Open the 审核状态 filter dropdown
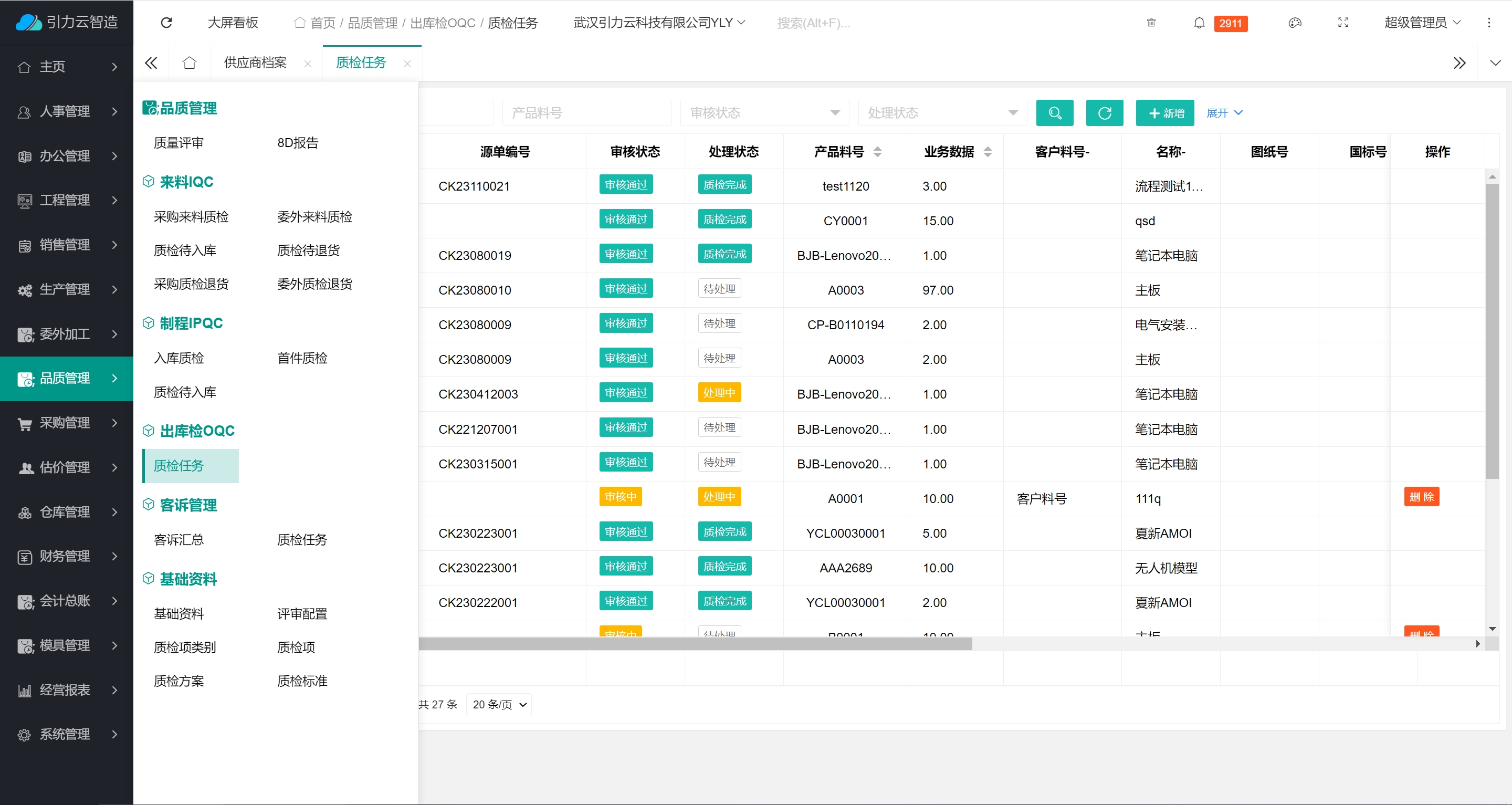1512x805 pixels. (x=764, y=113)
